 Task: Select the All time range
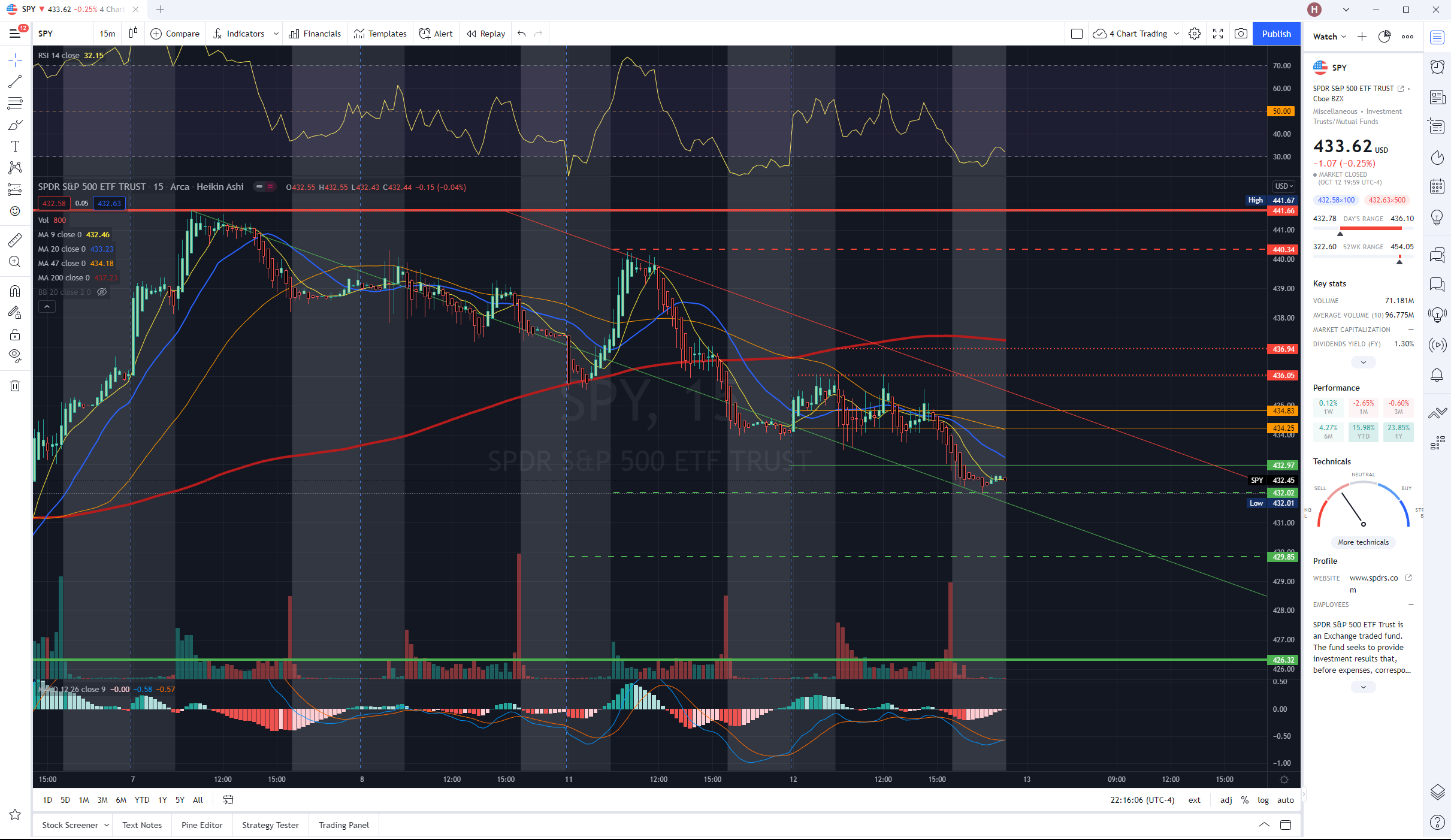pyautogui.click(x=198, y=800)
